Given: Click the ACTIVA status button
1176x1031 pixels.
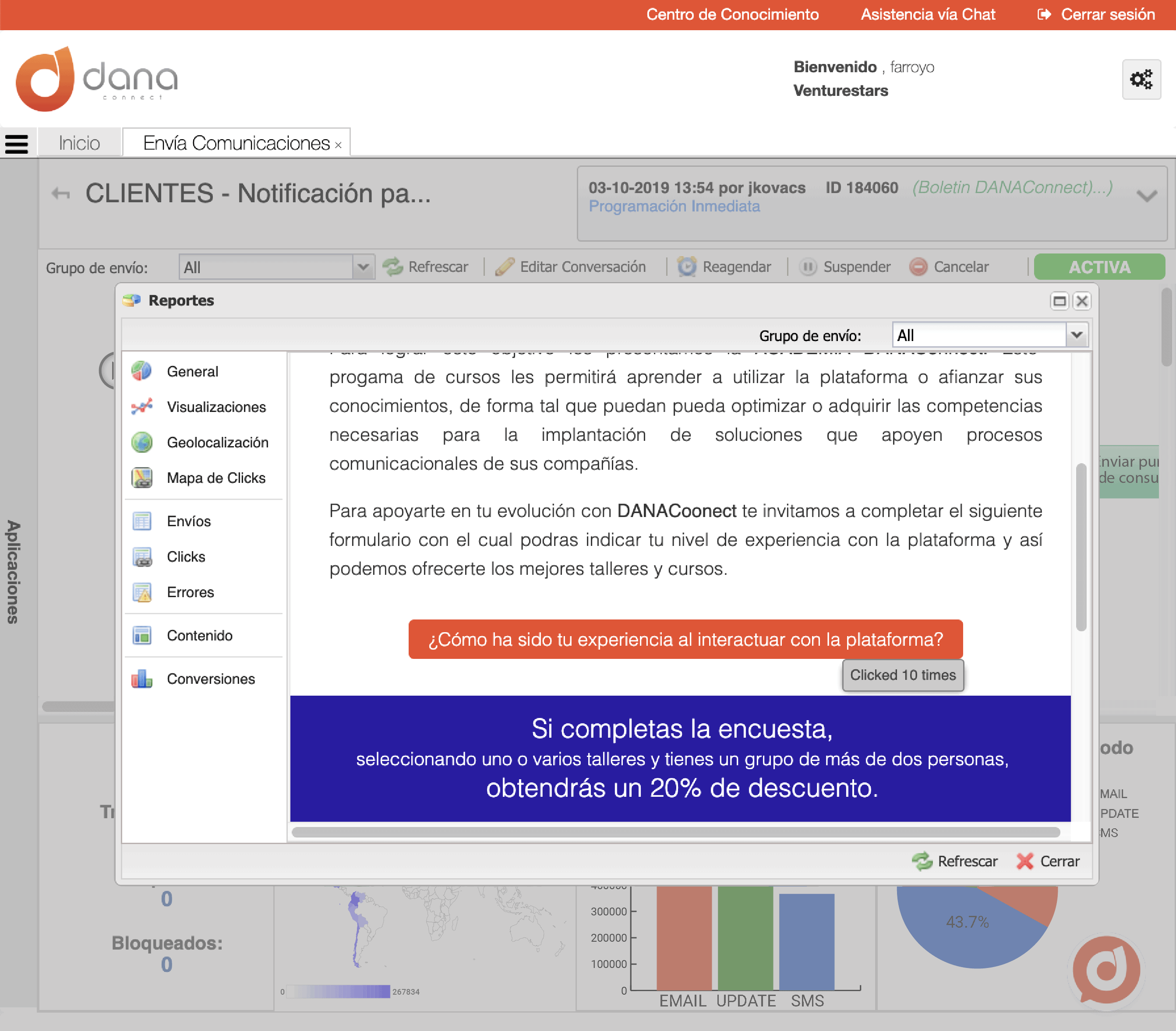Looking at the screenshot, I should 1099,267.
